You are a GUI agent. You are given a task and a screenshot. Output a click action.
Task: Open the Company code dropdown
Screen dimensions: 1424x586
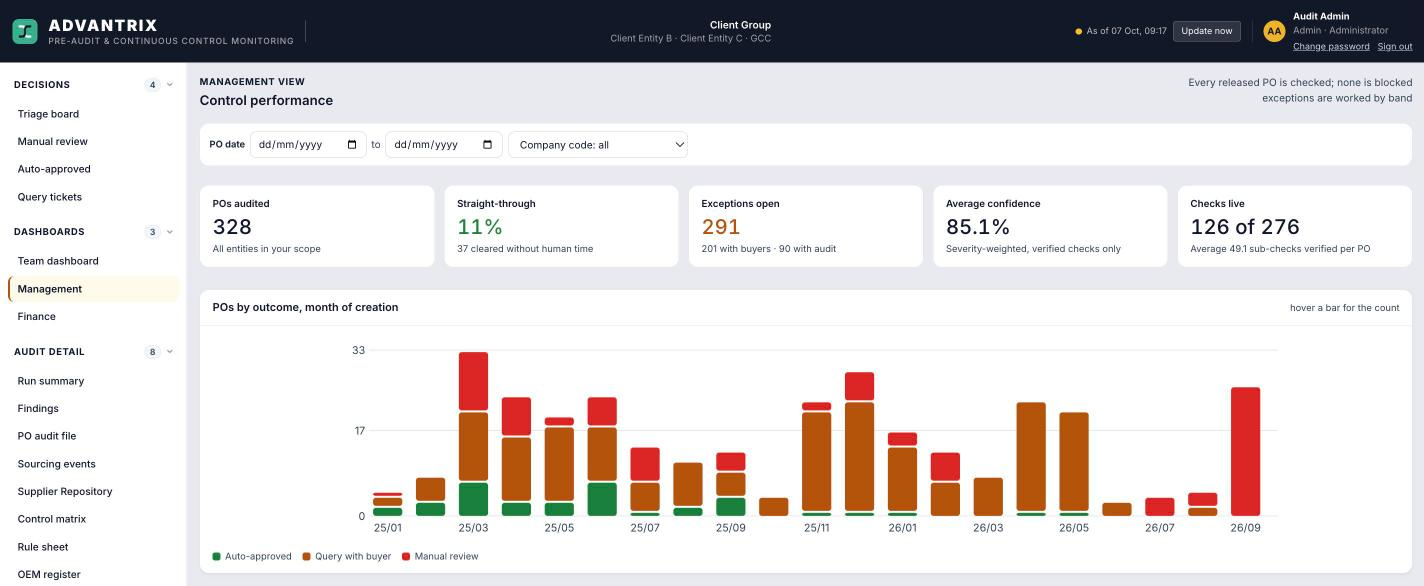598,145
